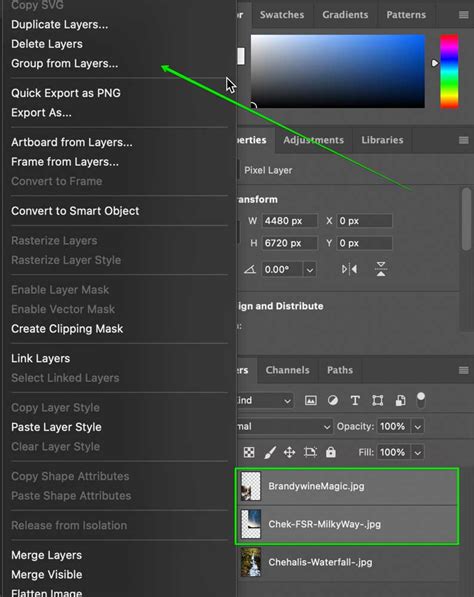Choose Delete Layers menu entry
474x597 pixels.
(x=47, y=44)
